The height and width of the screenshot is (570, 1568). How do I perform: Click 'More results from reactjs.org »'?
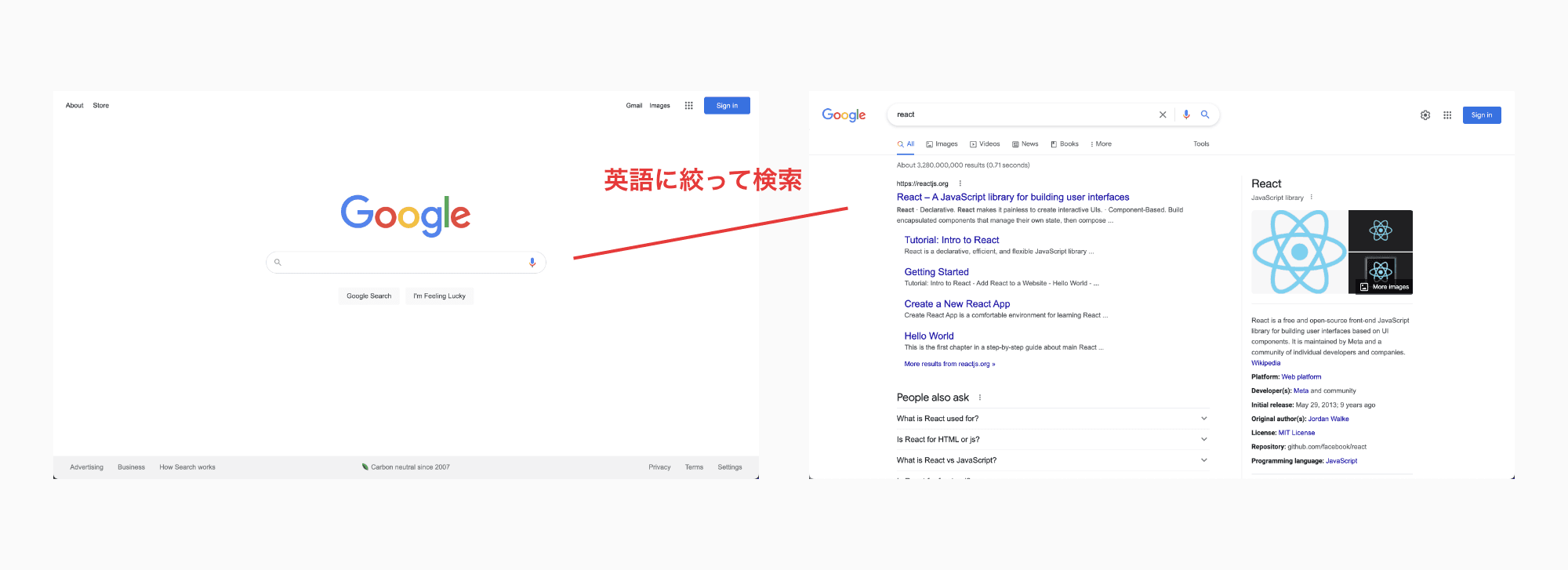[x=949, y=364]
